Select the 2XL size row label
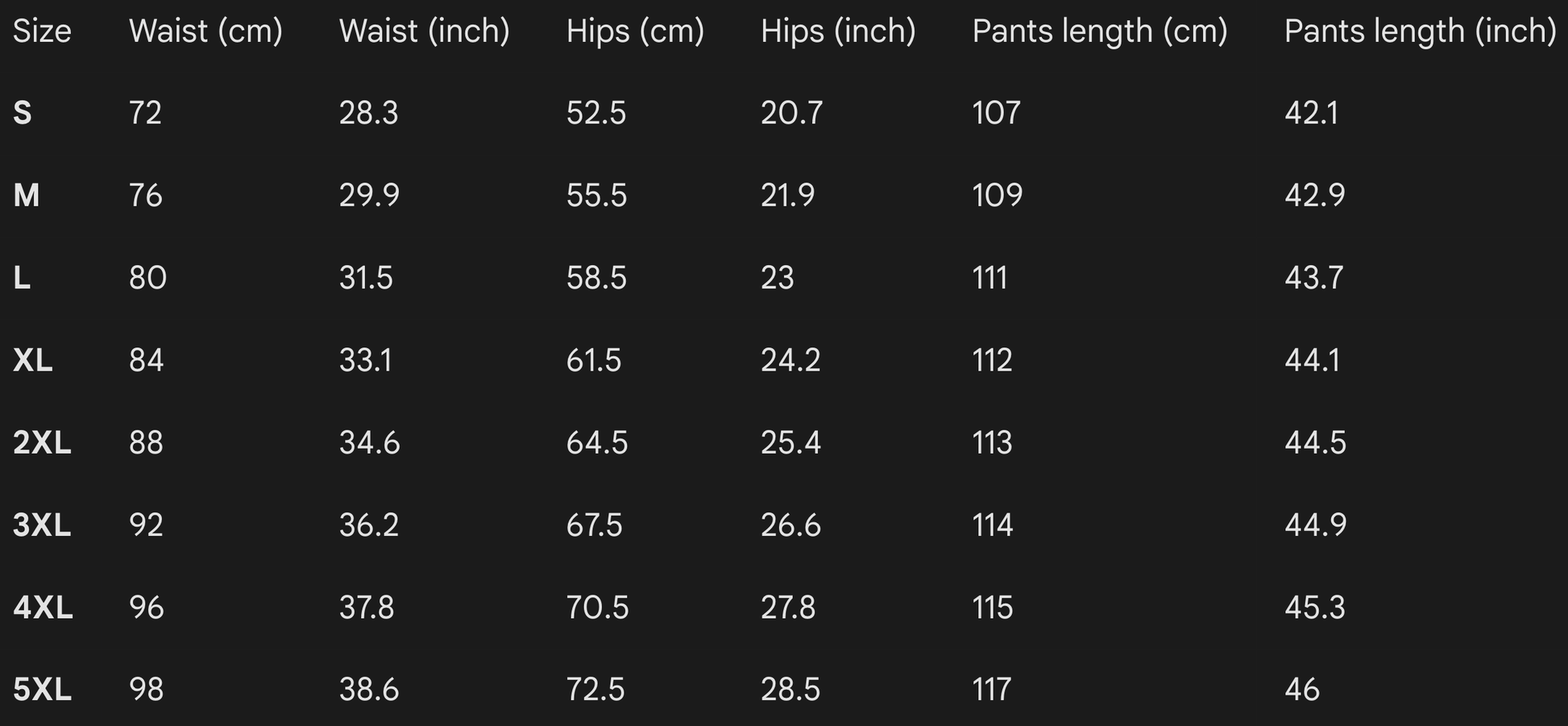The image size is (1568, 726). pos(42,443)
